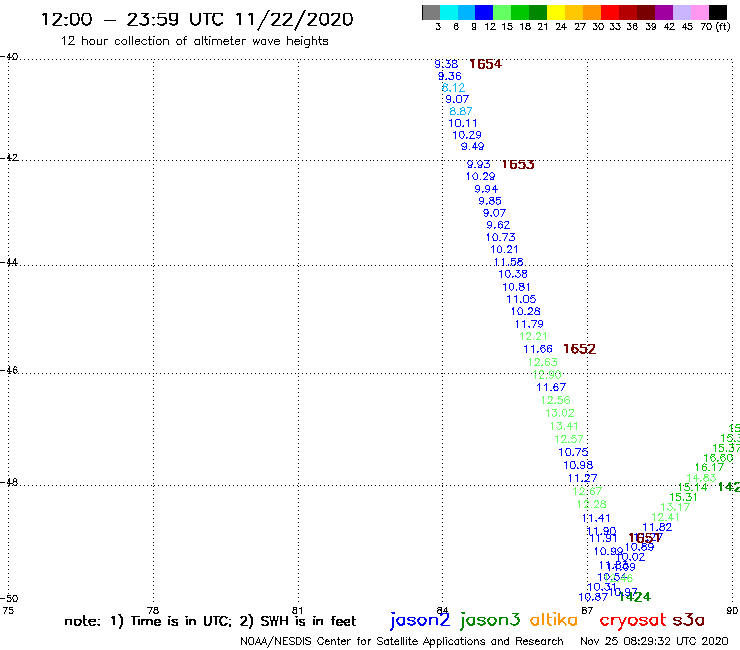This screenshot has width=740, height=650.
Task: Click the green value 14.83
Action: tap(702, 478)
